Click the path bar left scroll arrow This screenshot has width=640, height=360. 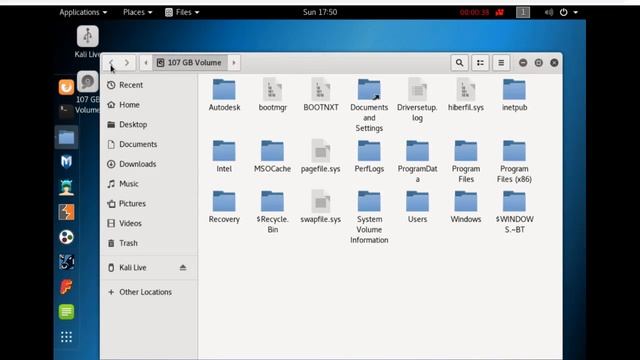tap(146, 63)
